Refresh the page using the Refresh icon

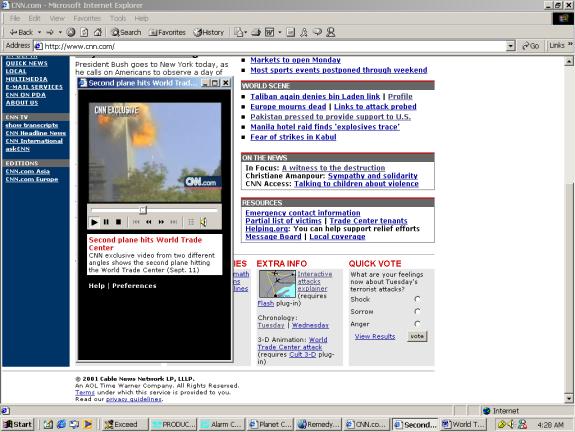84,32
